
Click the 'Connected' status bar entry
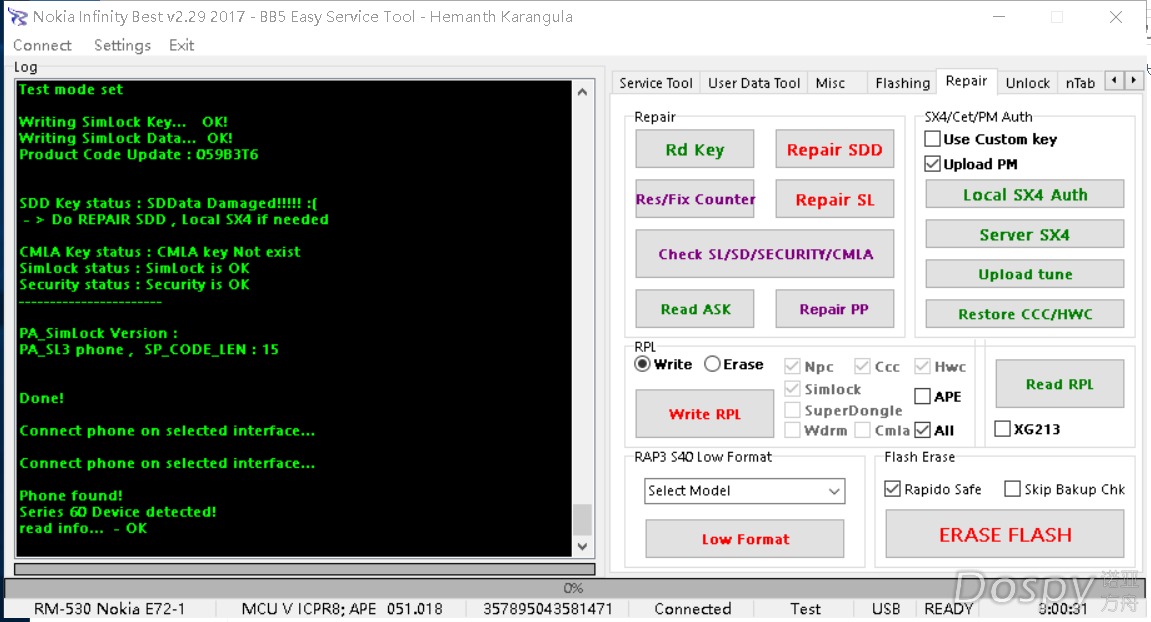click(693, 609)
